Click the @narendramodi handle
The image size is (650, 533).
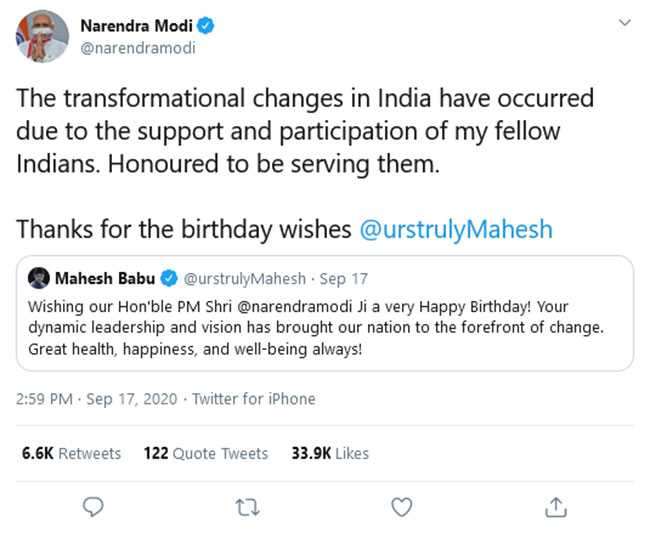pos(137,47)
